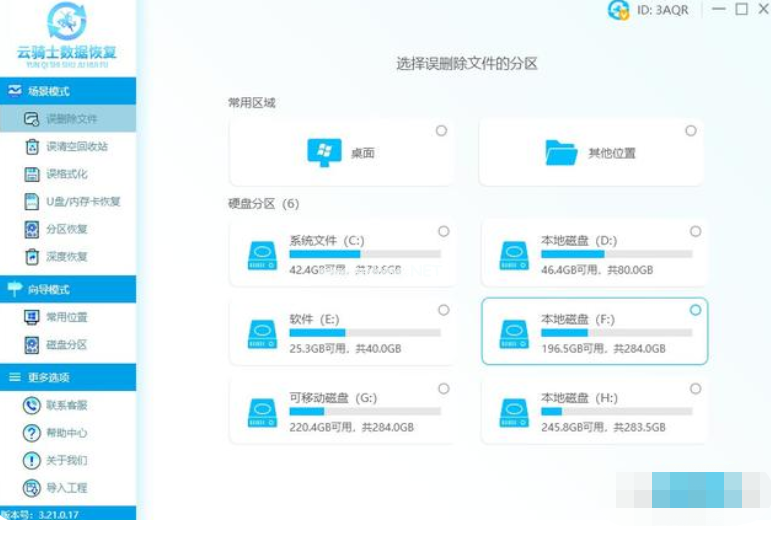
Task: Click the 误清空回收站 recycle bin icon
Action: pyautogui.click(x=31, y=147)
